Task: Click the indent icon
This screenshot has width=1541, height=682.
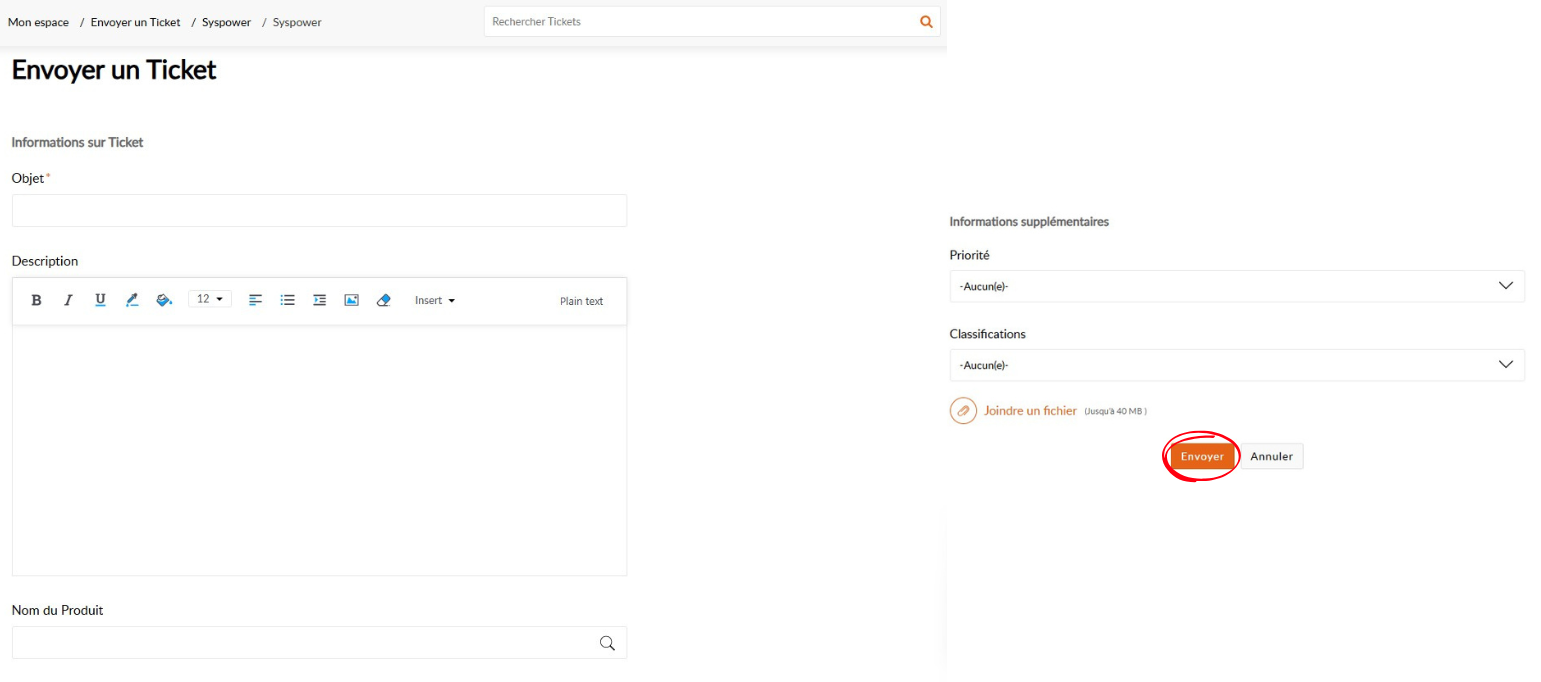Action: 319,300
